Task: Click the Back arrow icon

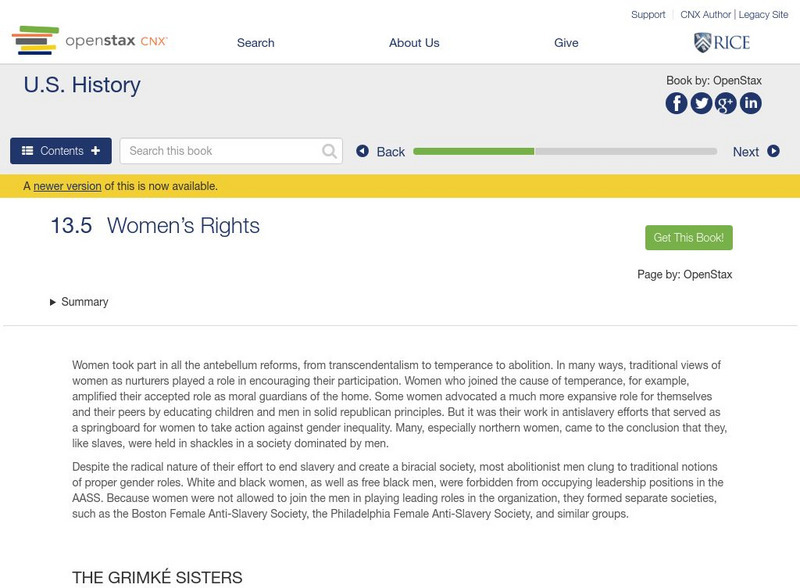Action: pos(363,151)
